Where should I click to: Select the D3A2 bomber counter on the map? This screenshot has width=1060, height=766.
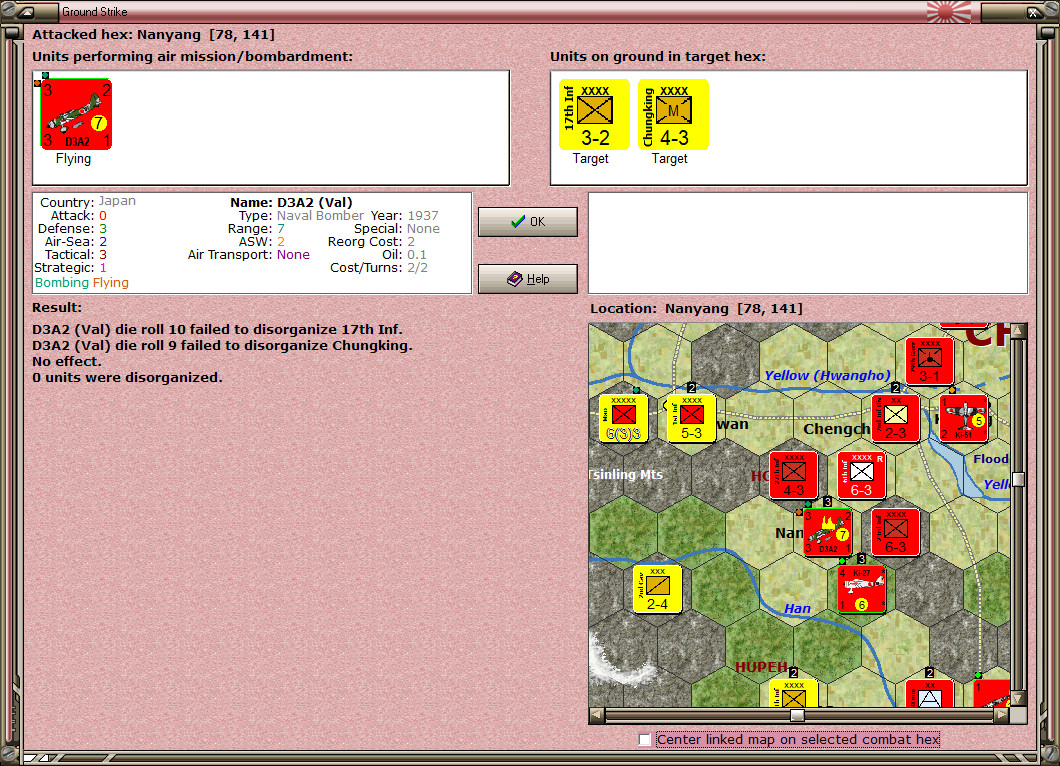(827, 533)
